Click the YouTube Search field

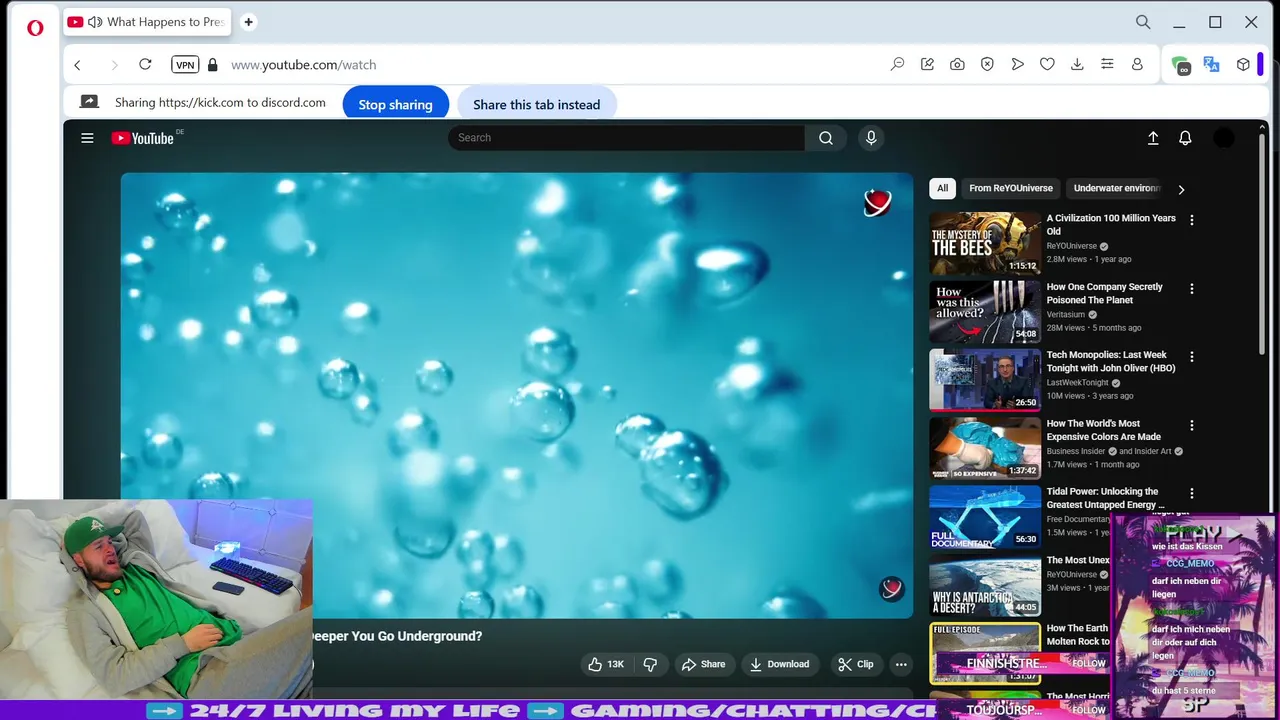(626, 138)
